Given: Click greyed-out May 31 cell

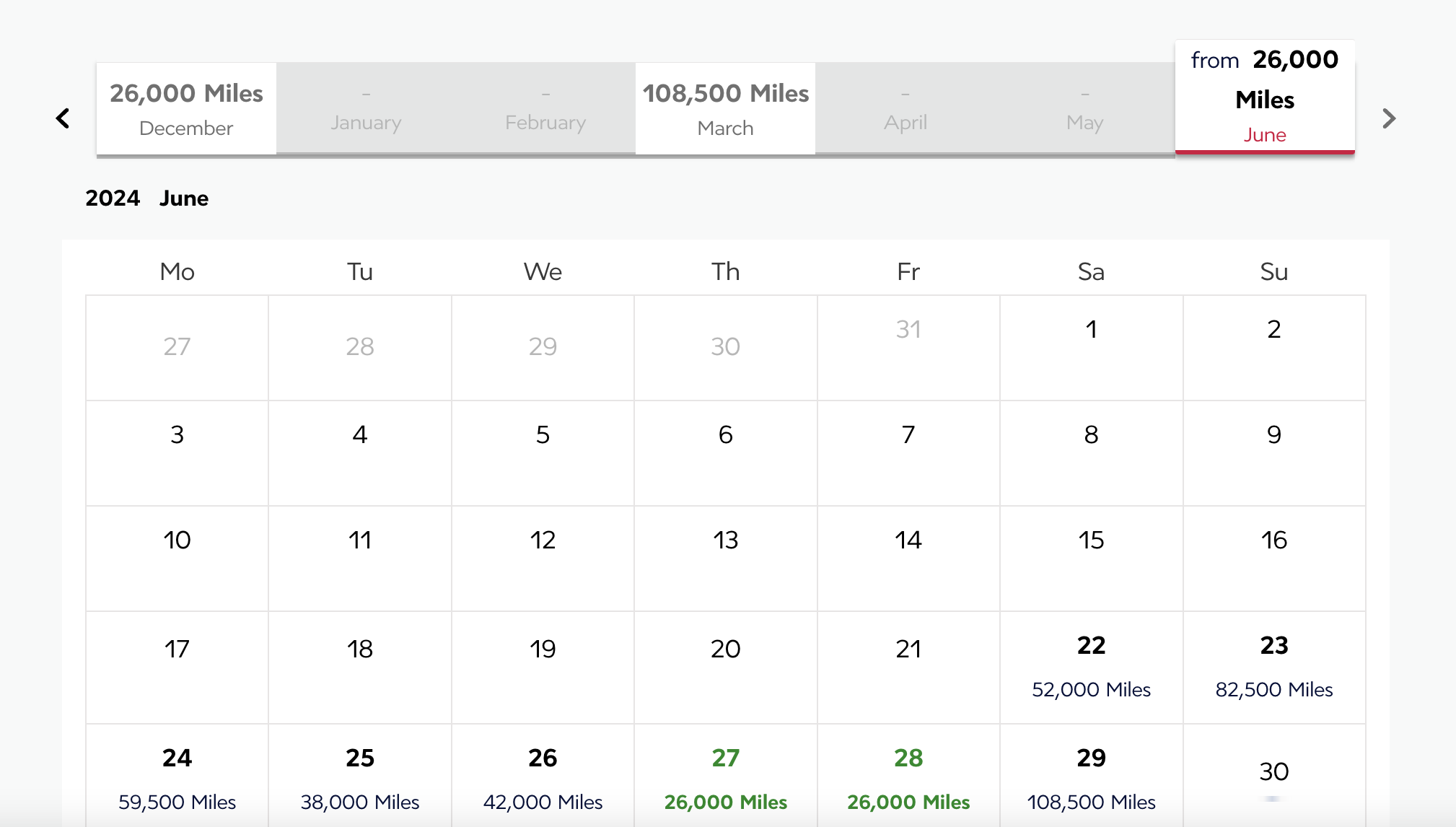Looking at the screenshot, I should pyautogui.click(x=908, y=348).
